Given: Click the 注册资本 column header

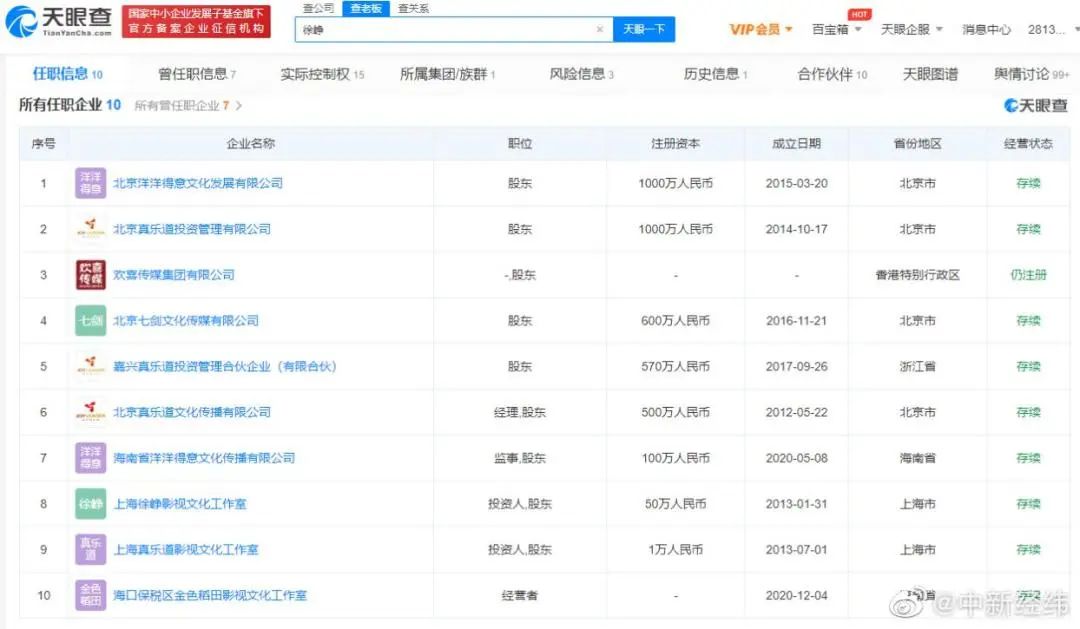Looking at the screenshot, I should point(676,143).
